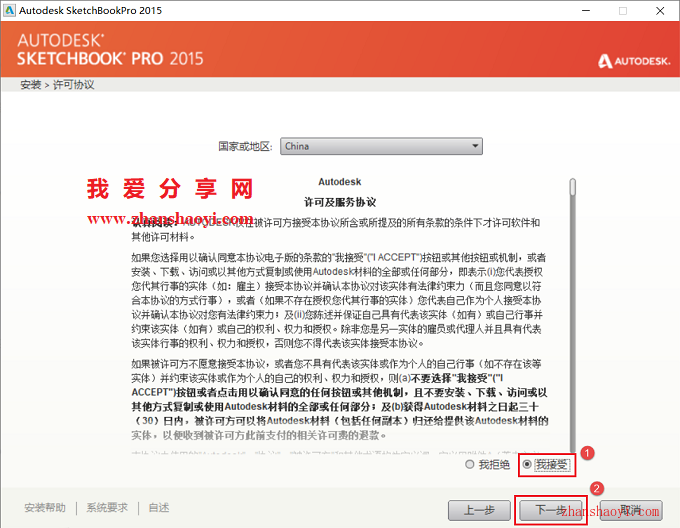Open the 安装帮助 link
The width and height of the screenshot is (680, 528).
click(x=45, y=508)
